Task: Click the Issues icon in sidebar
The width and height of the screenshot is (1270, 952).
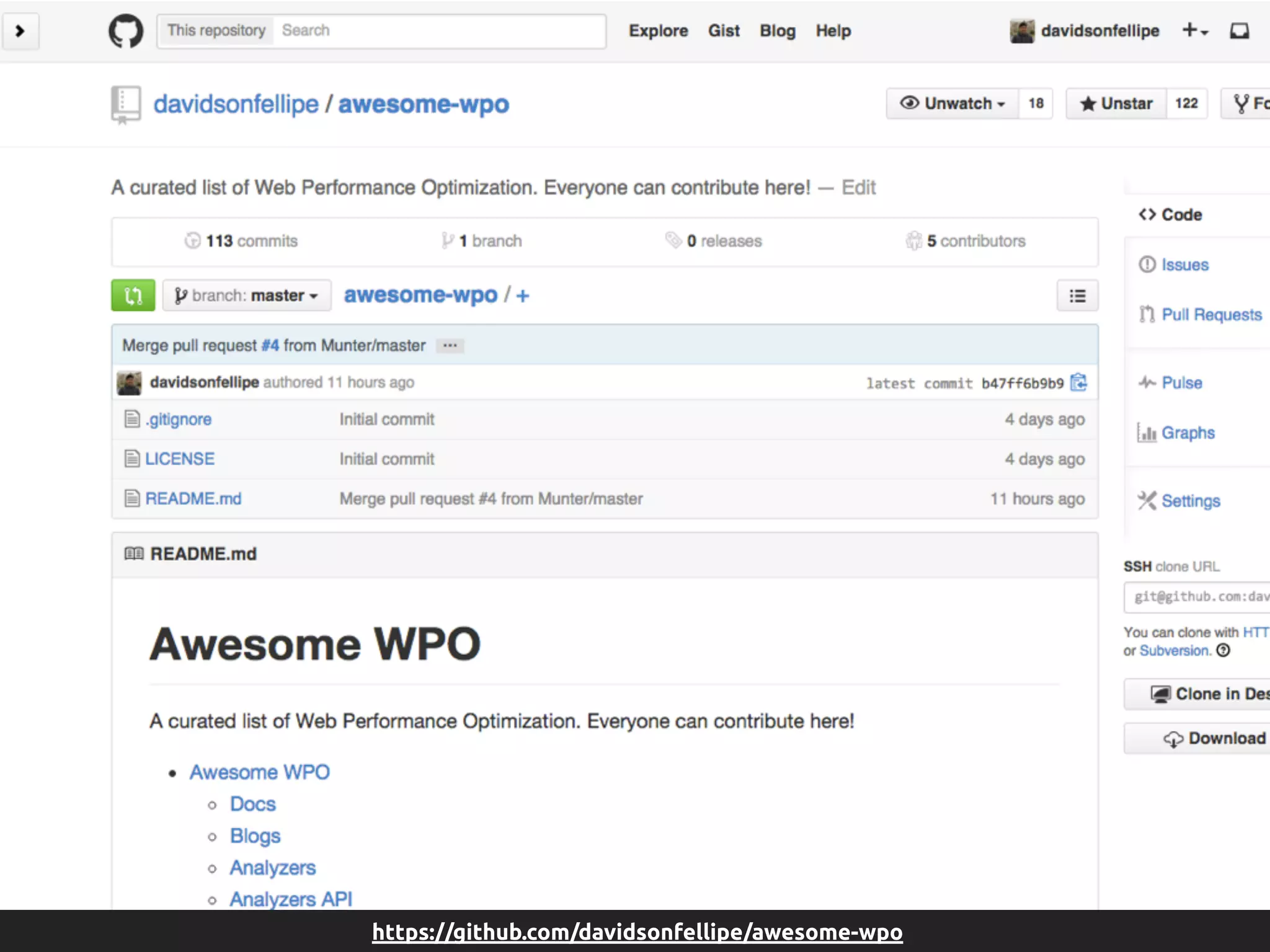Action: pyautogui.click(x=1147, y=265)
